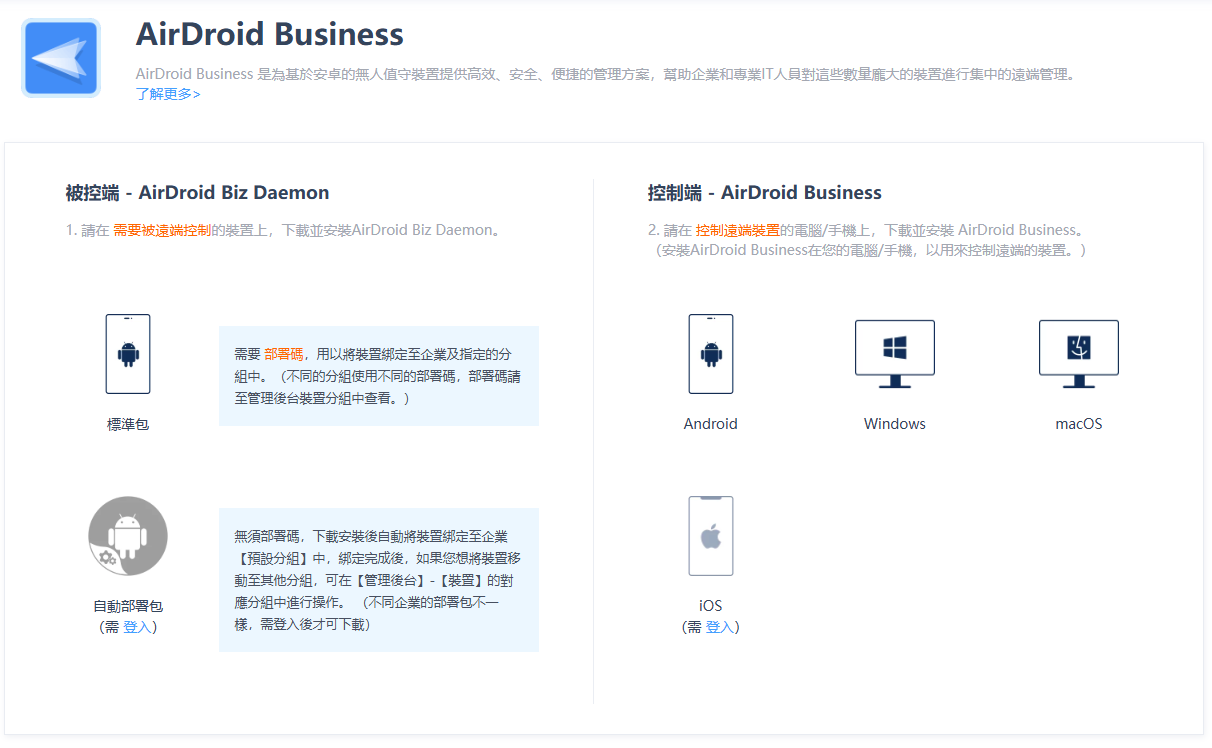Click the 控制端 - AirDroid Business heading

pyautogui.click(x=765, y=193)
